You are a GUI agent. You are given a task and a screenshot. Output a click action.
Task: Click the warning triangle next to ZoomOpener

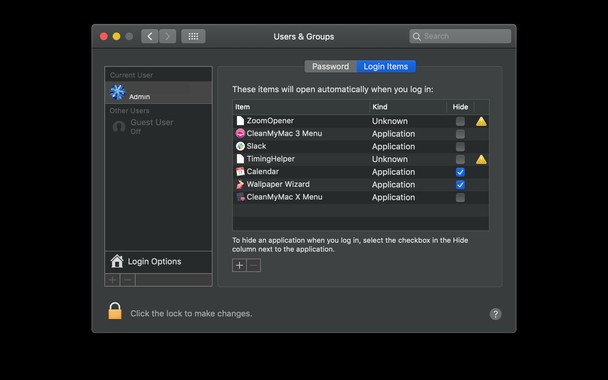(481, 121)
